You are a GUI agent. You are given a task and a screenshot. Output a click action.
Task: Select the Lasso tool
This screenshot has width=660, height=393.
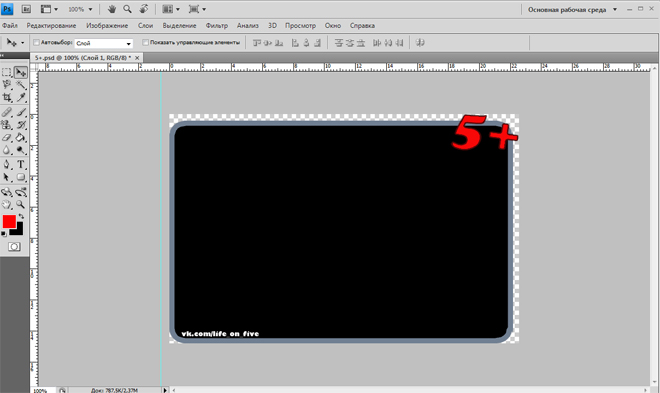(x=7, y=85)
